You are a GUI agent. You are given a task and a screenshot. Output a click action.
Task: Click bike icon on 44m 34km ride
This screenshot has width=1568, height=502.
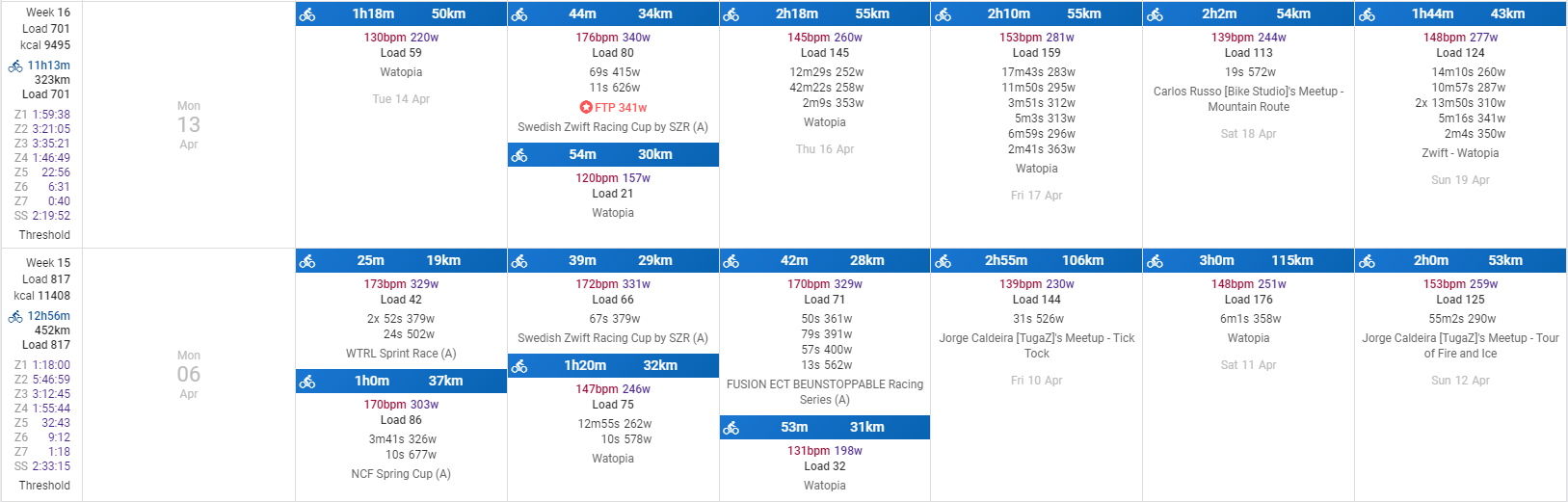(519, 14)
